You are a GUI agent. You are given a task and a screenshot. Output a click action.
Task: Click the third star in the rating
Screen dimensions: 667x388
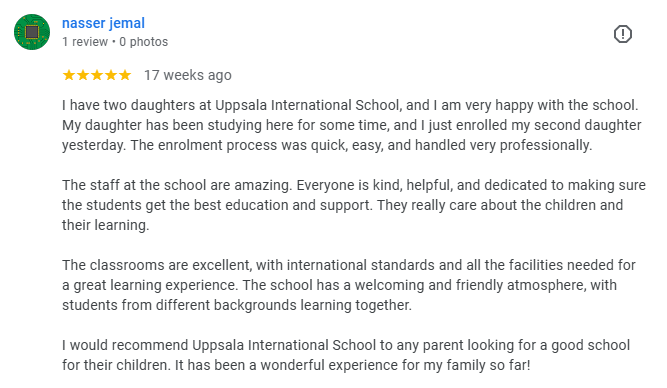coord(97,75)
